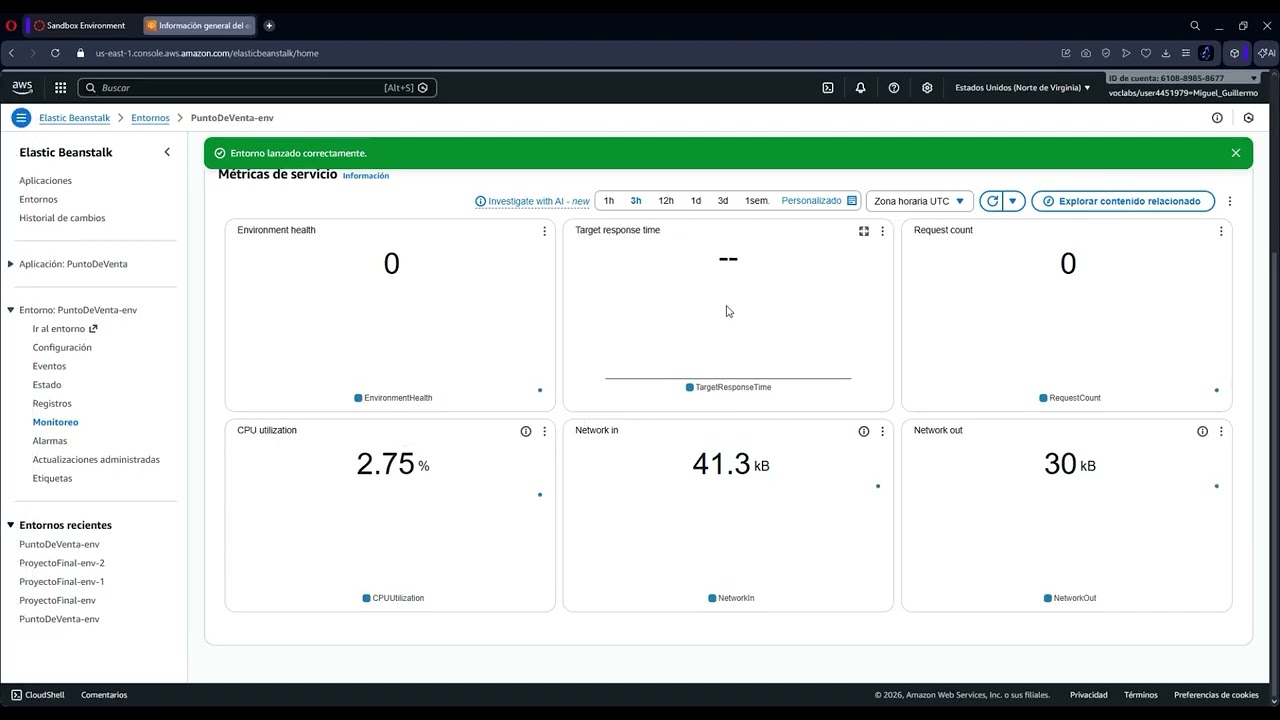The width and height of the screenshot is (1280, 720).
Task: Open the metrics toolbar three-dot menu
Action: tap(1230, 201)
